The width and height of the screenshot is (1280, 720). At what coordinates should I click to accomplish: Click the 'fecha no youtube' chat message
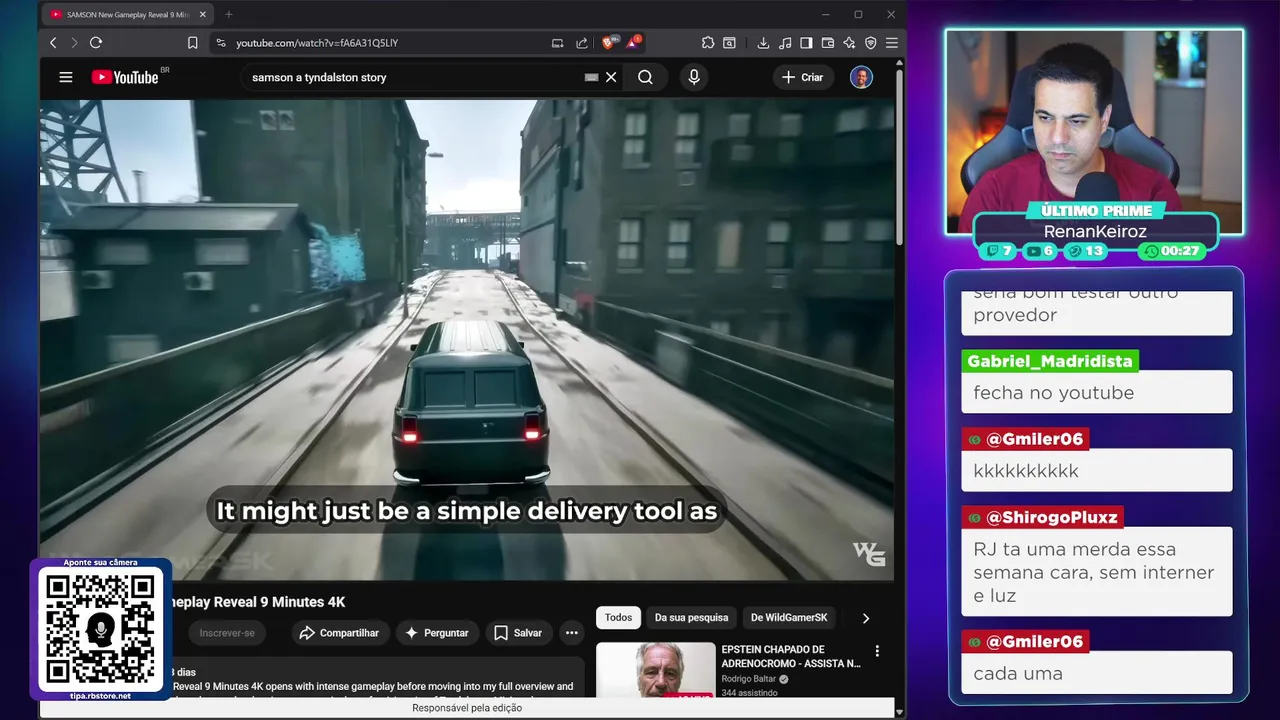pyautogui.click(x=1096, y=392)
